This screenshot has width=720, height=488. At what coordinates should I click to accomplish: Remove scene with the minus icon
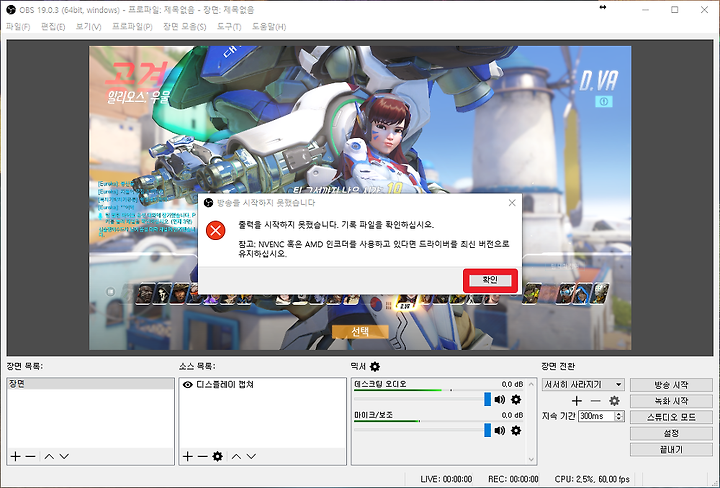[30, 456]
